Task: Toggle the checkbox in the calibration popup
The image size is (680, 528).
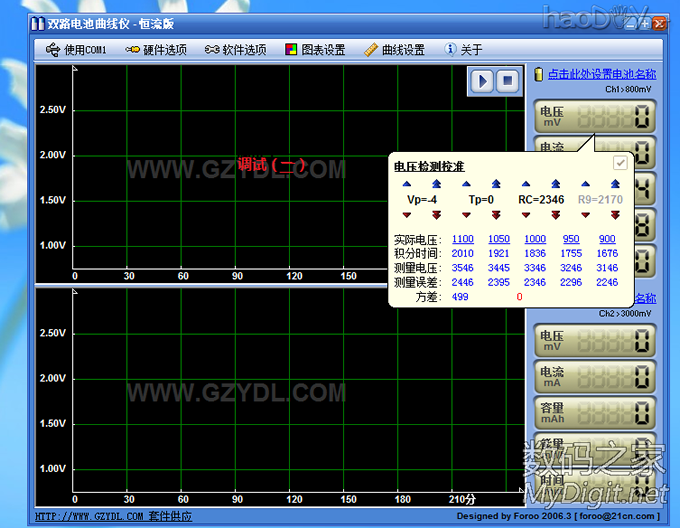Action: pyautogui.click(x=620, y=163)
